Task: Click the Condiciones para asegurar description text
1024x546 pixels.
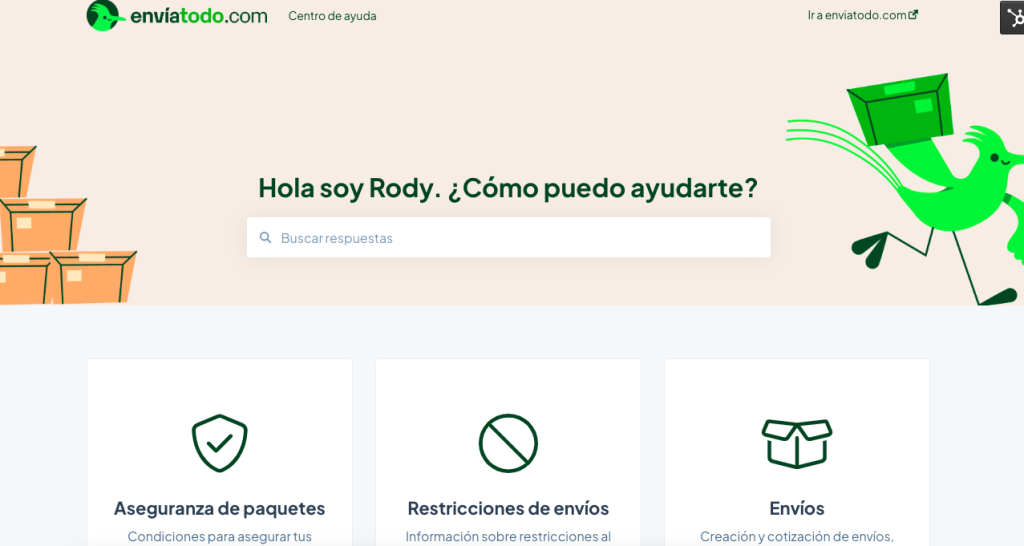Action: coord(219,536)
